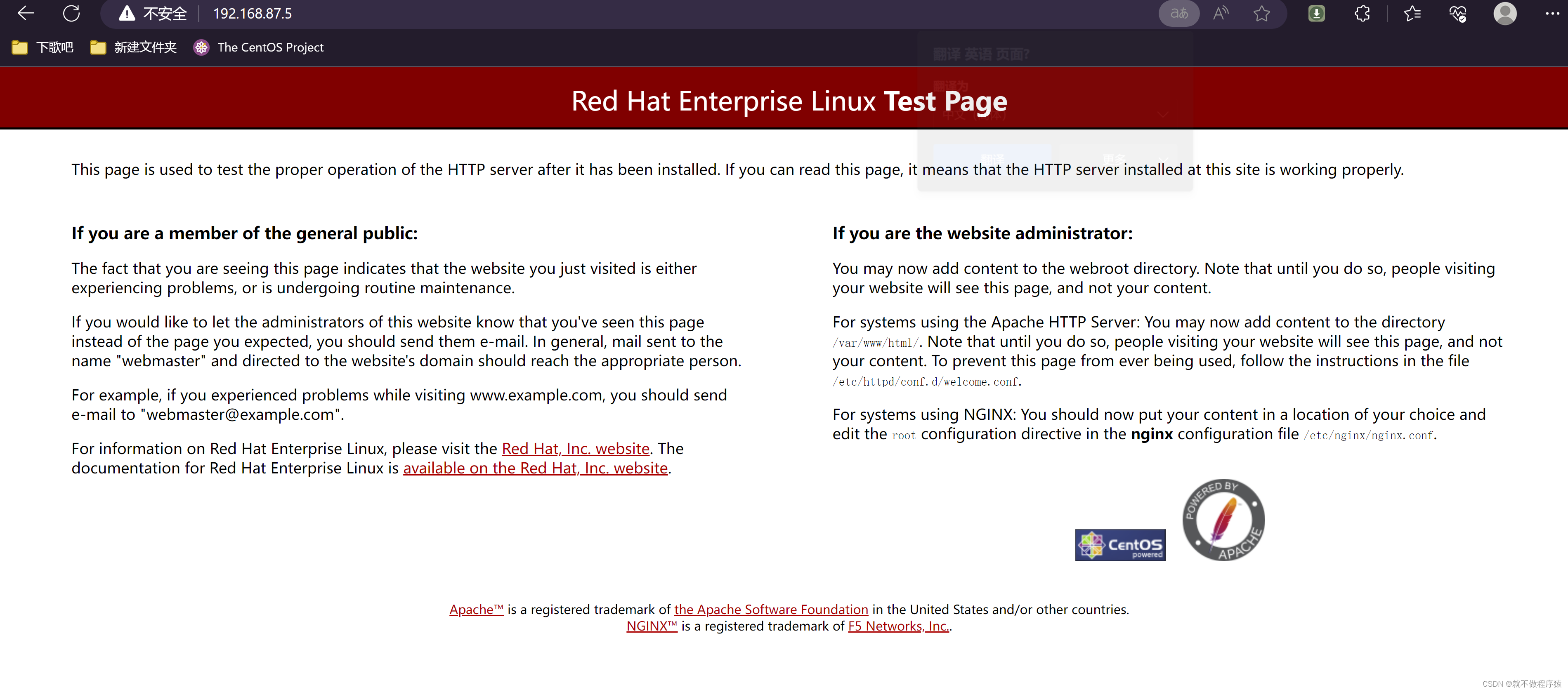Screen dimensions: 1568x692
Task: Add this page to favorites with star
Action: [x=1262, y=13]
